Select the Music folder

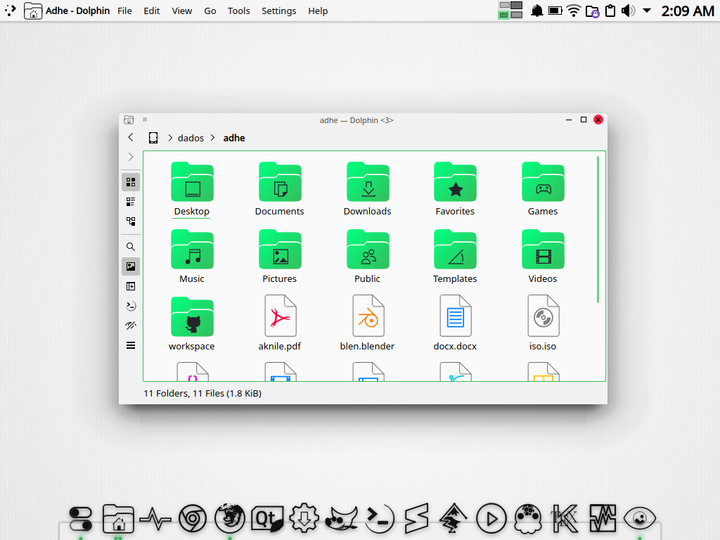coord(192,257)
